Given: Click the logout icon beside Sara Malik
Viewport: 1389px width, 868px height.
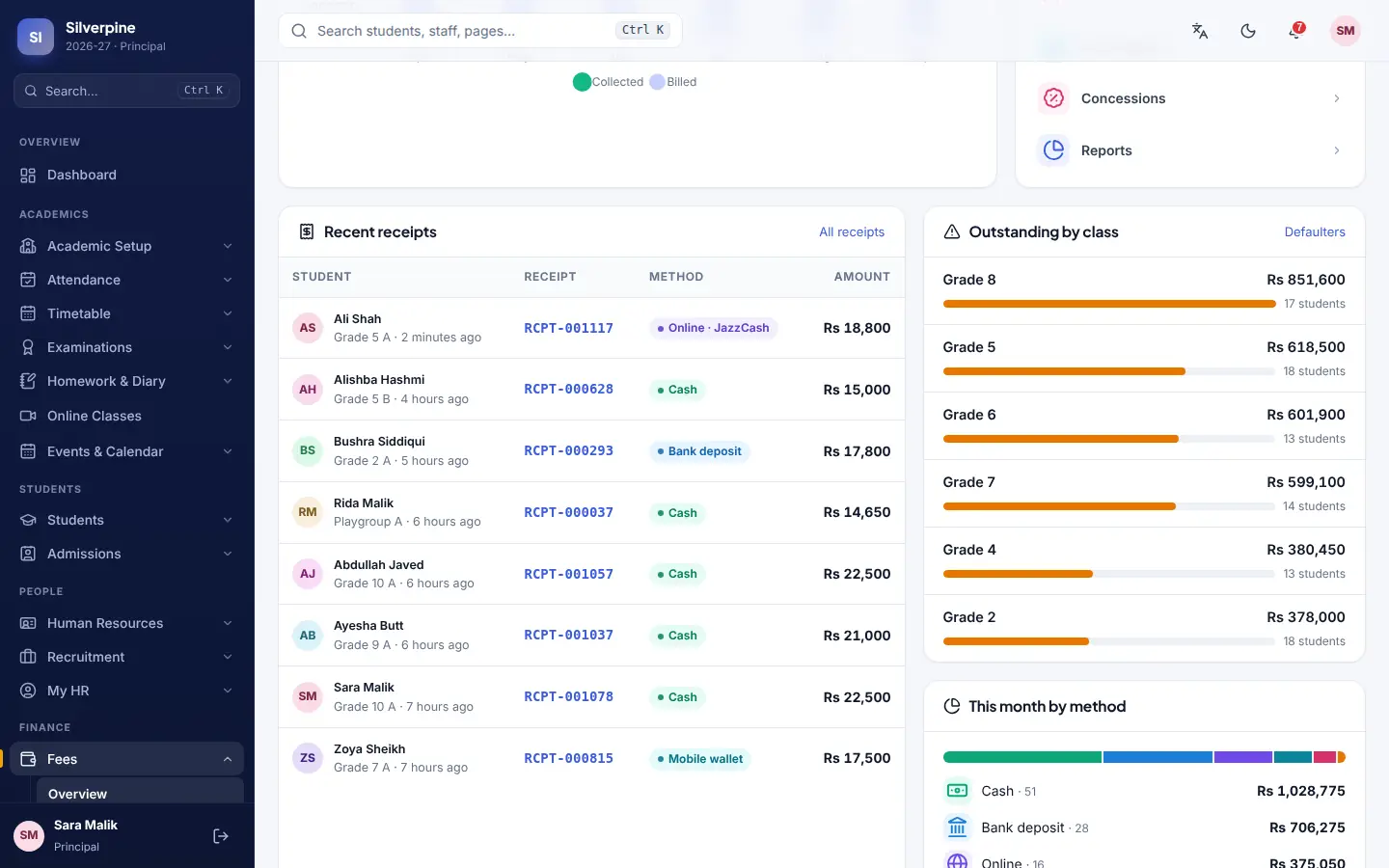Looking at the screenshot, I should click(221, 836).
